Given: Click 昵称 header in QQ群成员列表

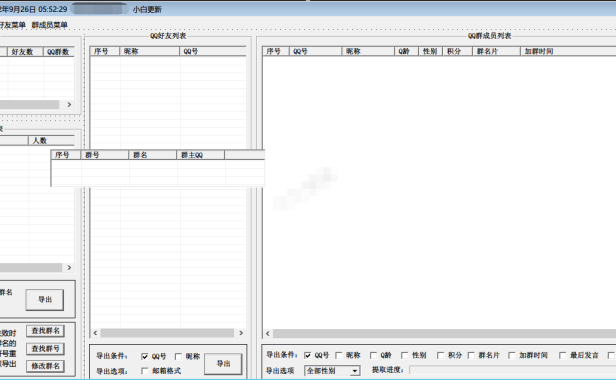Looking at the screenshot, I should tap(368, 51).
